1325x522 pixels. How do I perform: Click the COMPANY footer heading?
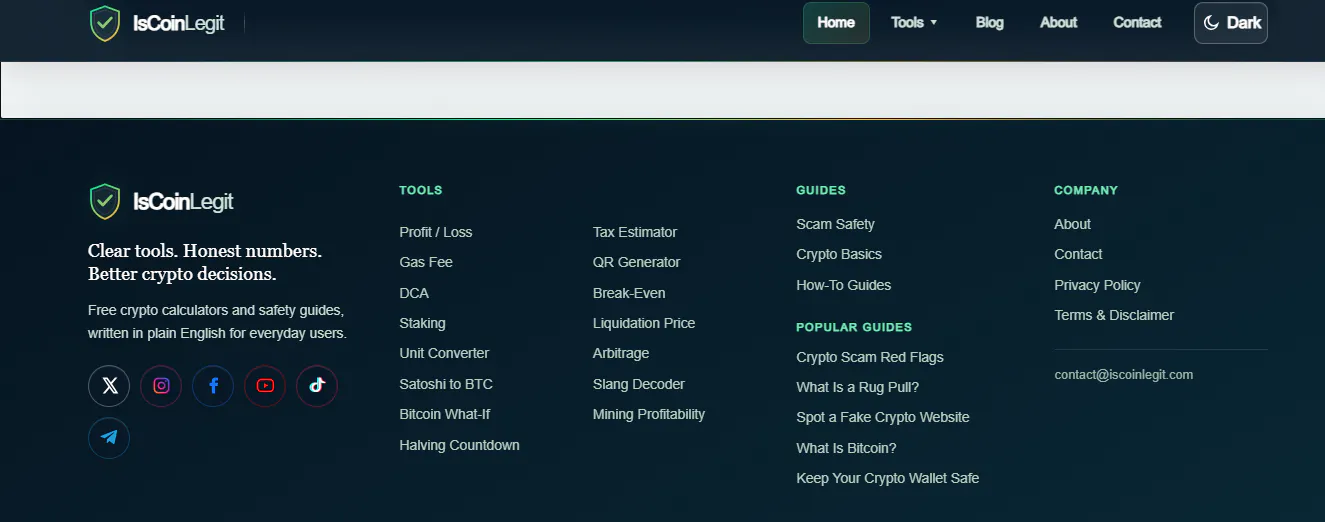click(1086, 190)
